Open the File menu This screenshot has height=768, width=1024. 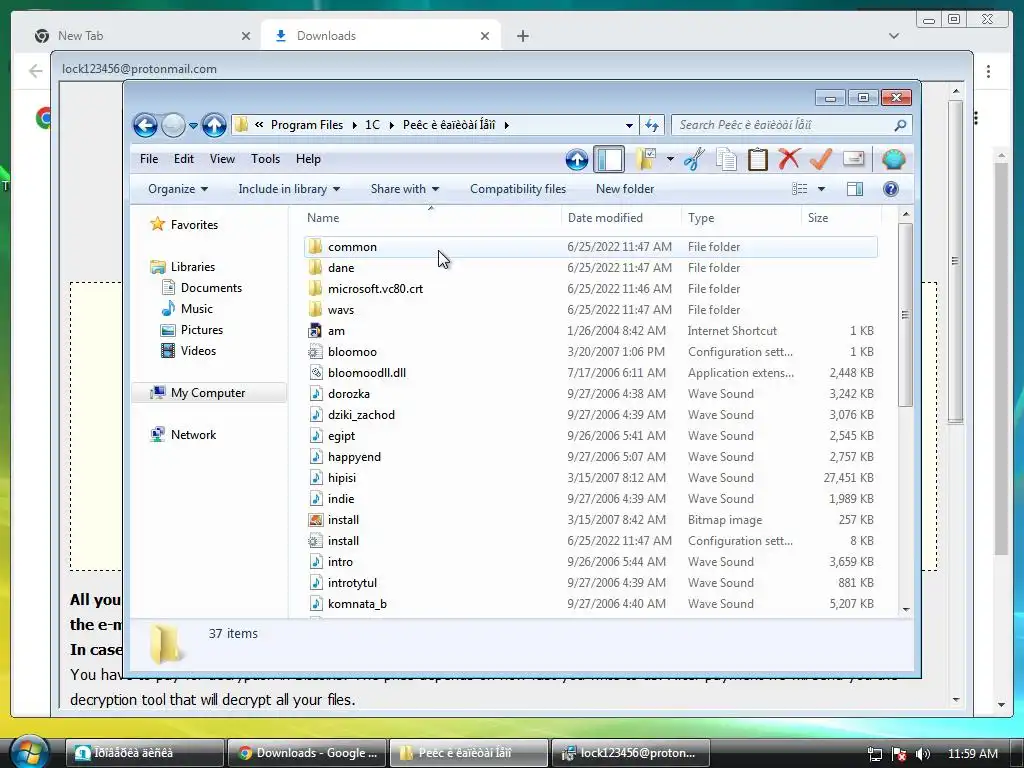[149, 159]
